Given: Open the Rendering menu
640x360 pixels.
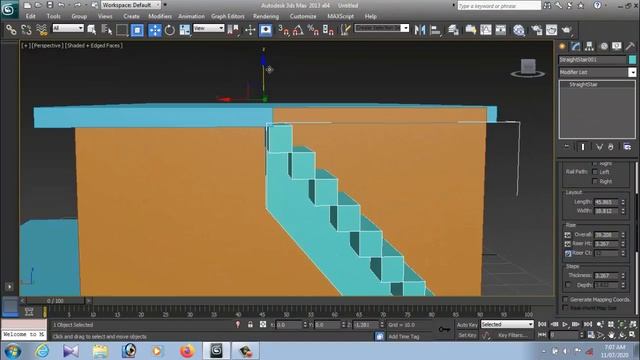Looking at the screenshot, I should 266,16.
